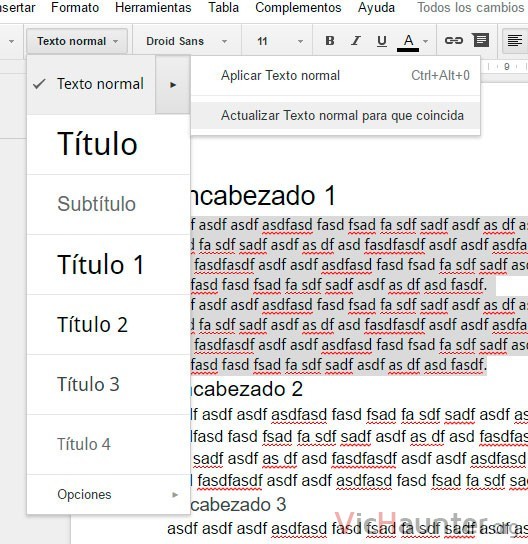The width and height of the screenshot is (528, 544).
Task: Open the Droid Sans font dropdown
Action: [x=187, y=41]
